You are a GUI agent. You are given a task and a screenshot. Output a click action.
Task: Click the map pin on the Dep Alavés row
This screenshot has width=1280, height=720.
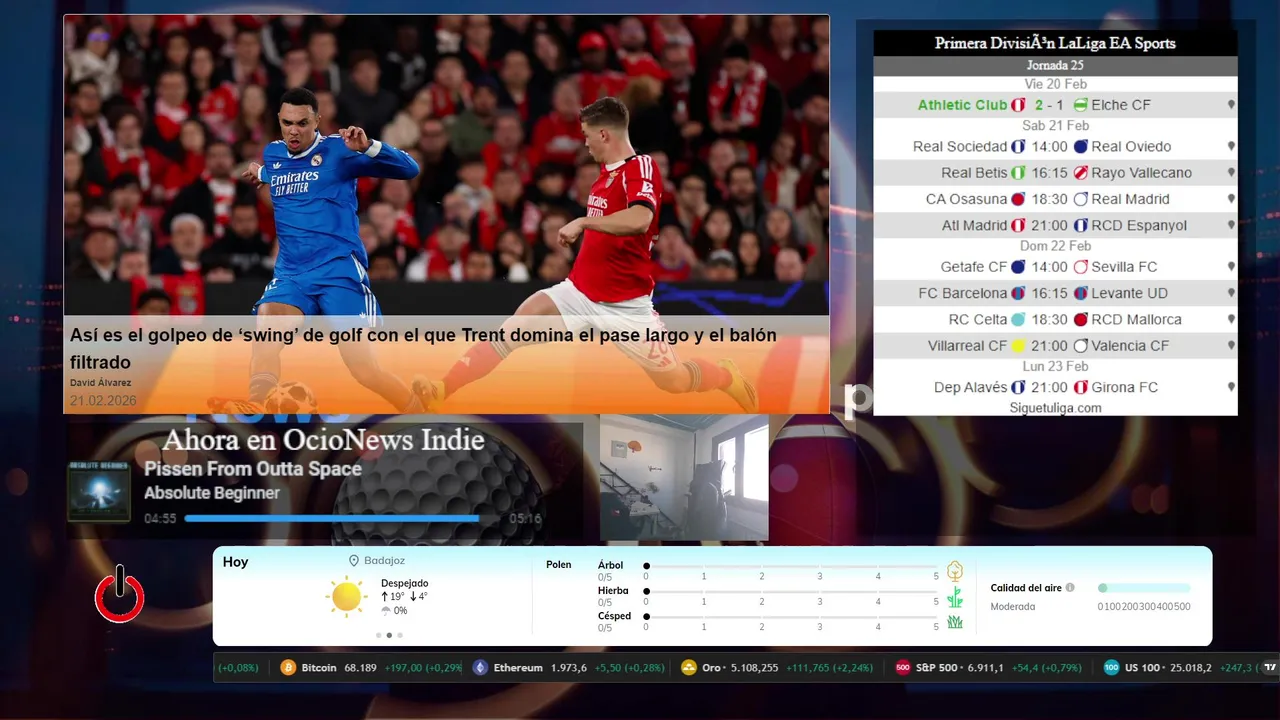coord(1231,387)
